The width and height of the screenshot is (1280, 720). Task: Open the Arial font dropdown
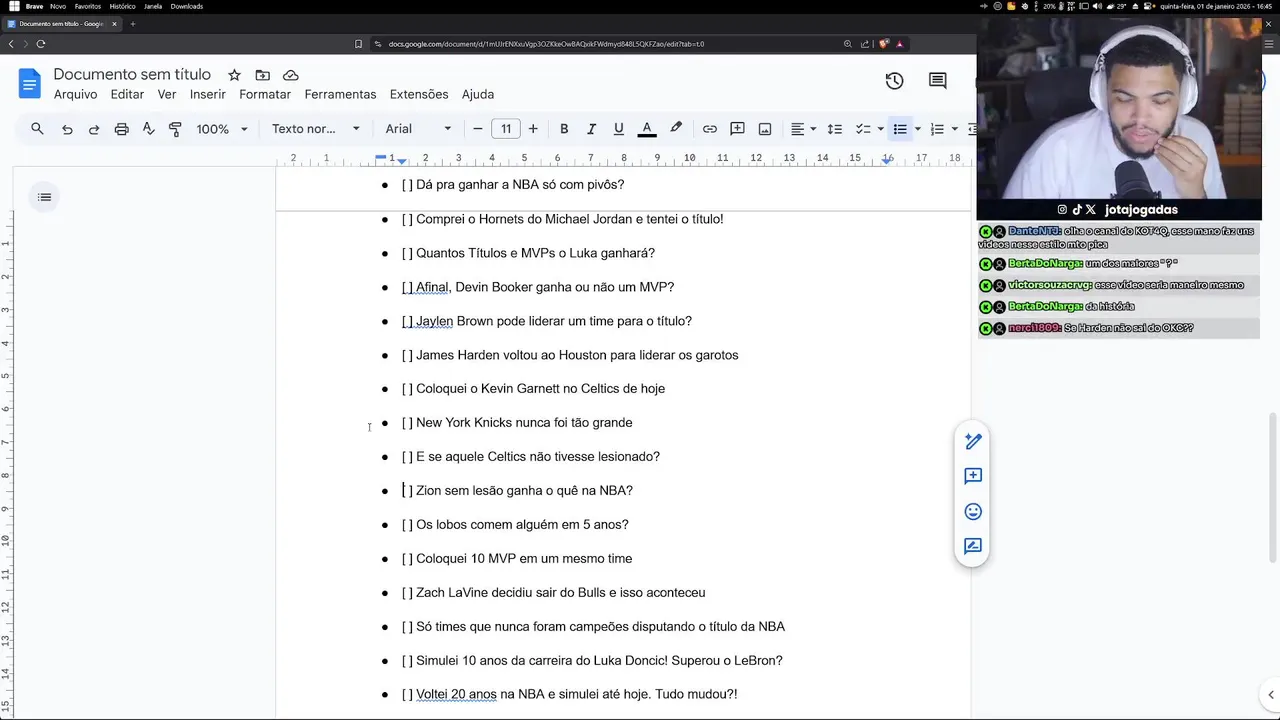pos(418,129)
